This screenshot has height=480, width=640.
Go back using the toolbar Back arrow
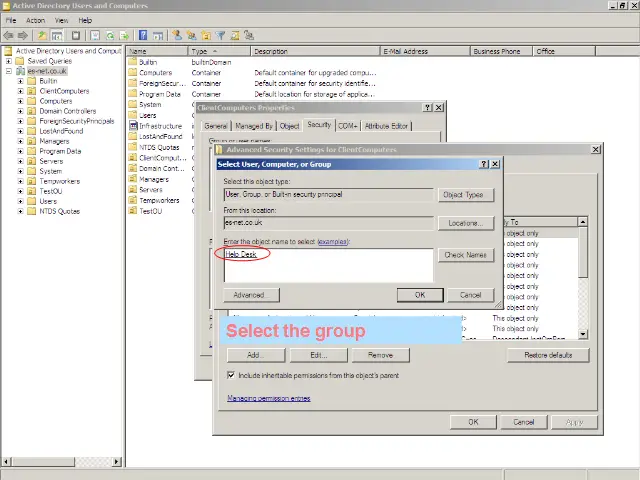click(8, 36)
